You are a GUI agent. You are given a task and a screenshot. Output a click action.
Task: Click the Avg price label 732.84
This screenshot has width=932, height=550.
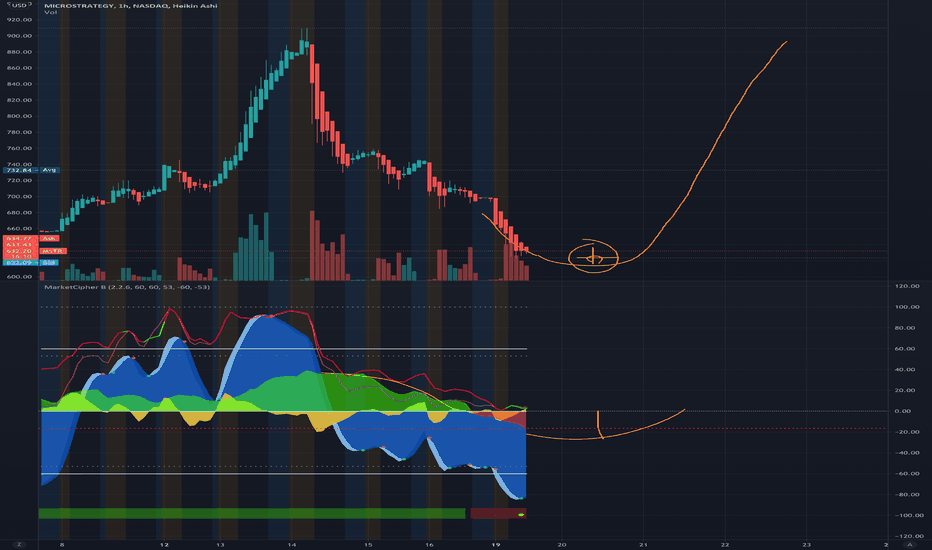click(31, 170)
